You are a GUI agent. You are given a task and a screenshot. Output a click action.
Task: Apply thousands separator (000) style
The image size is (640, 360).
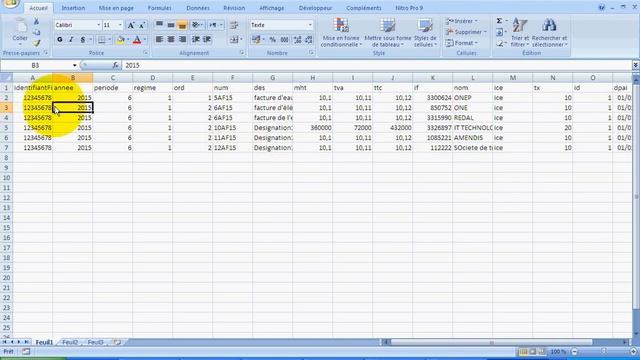click(x=284, y=39)
